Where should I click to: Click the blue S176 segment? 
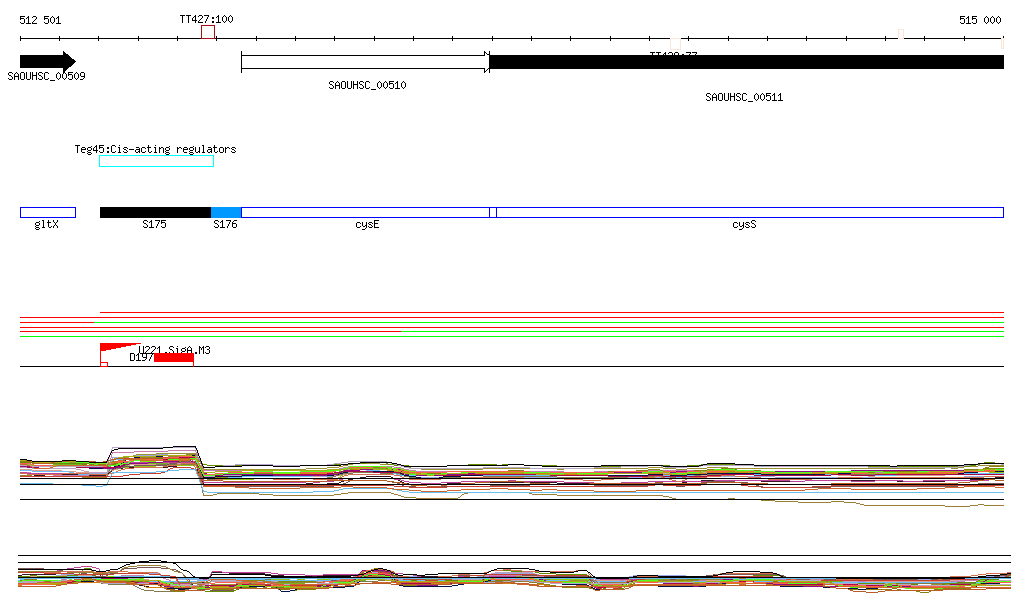(226, 212)
